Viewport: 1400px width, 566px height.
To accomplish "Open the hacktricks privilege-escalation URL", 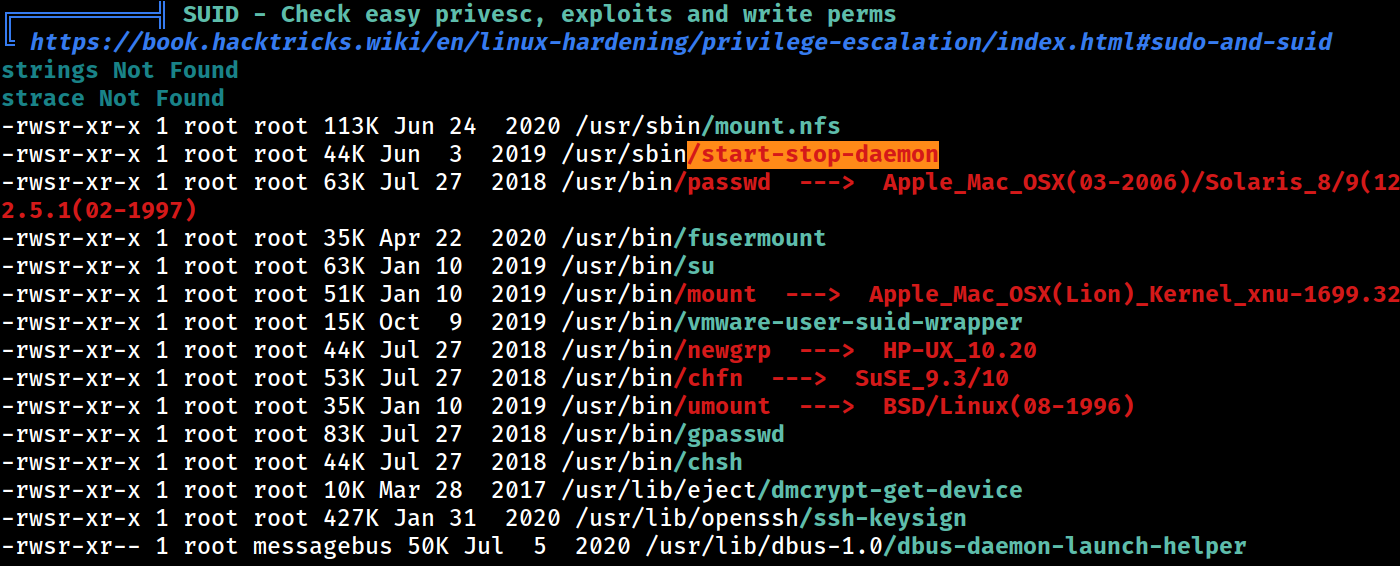I will pos(681,42).
